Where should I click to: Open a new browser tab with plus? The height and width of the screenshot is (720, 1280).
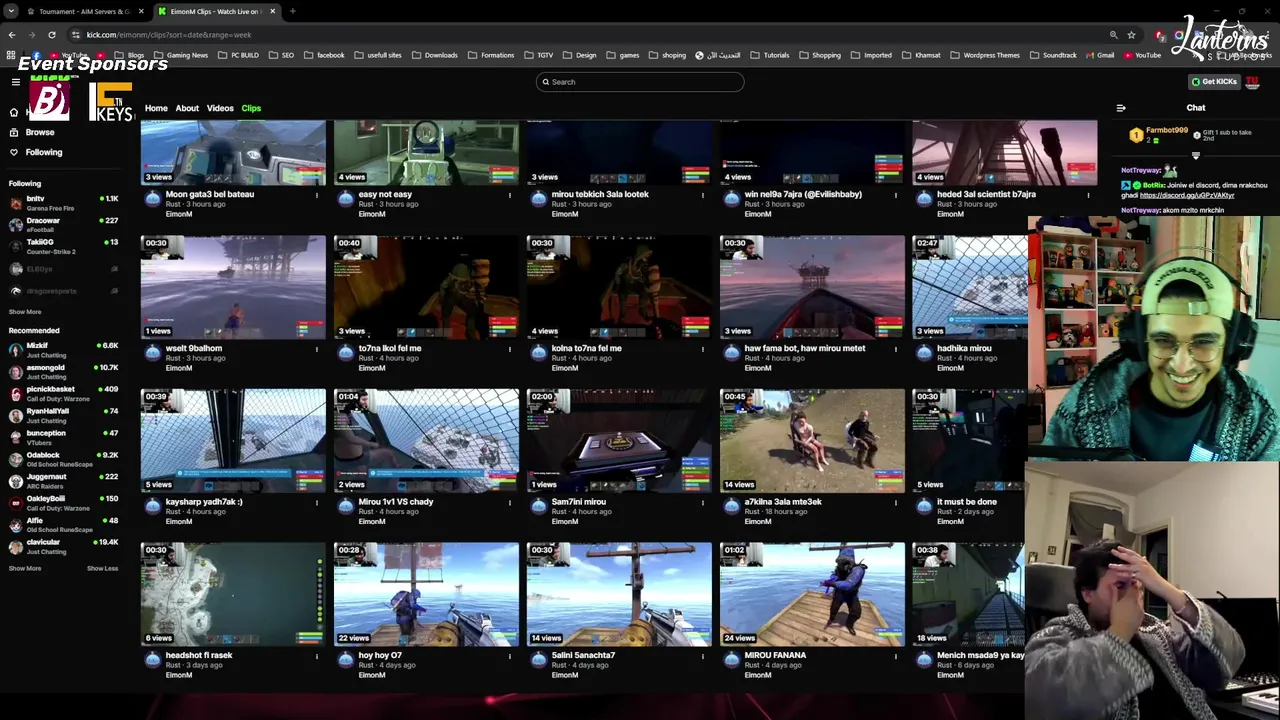[x=292, y=11]
